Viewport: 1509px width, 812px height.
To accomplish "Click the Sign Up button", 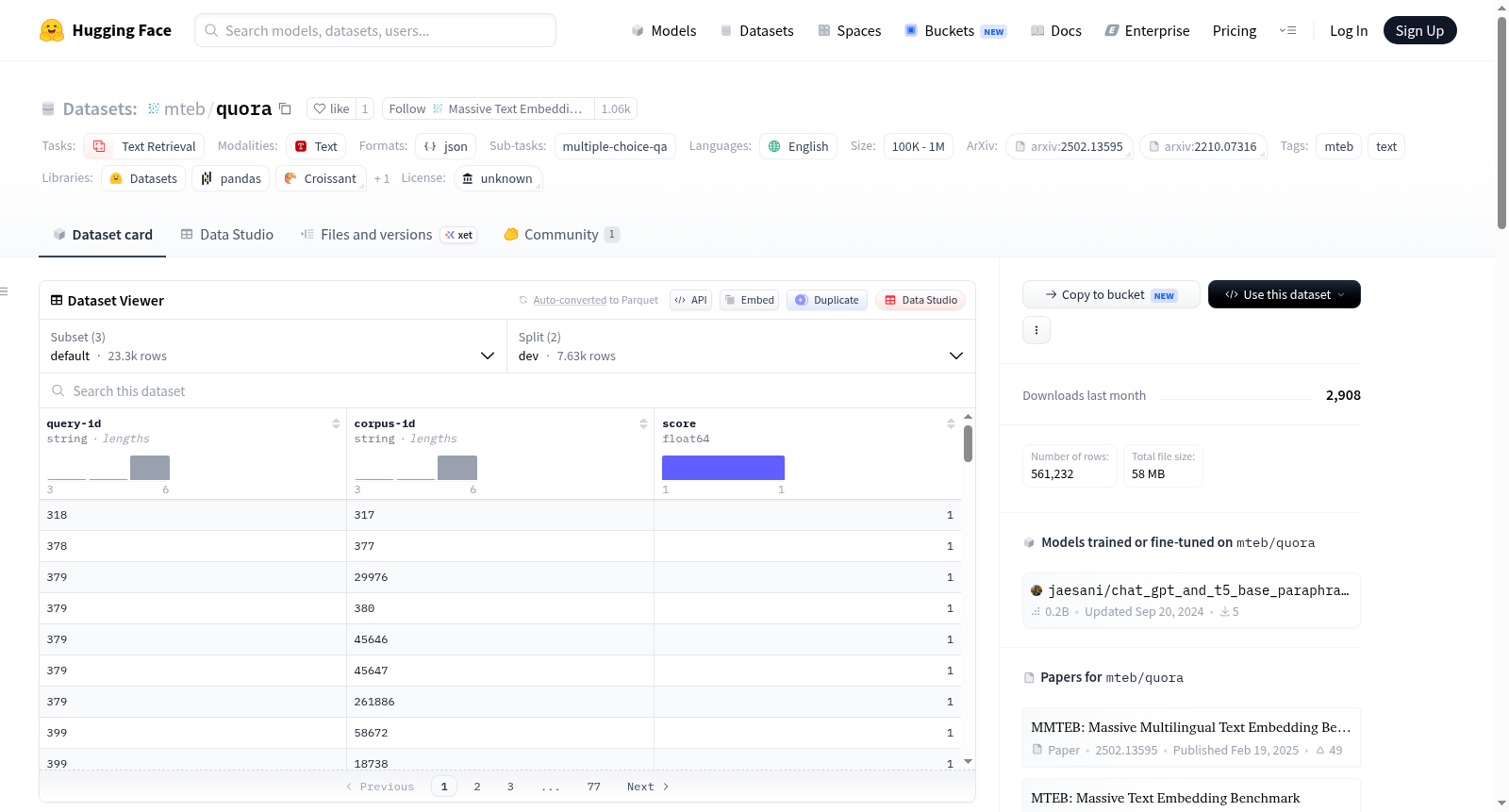I will click(x=1419, y=30).
